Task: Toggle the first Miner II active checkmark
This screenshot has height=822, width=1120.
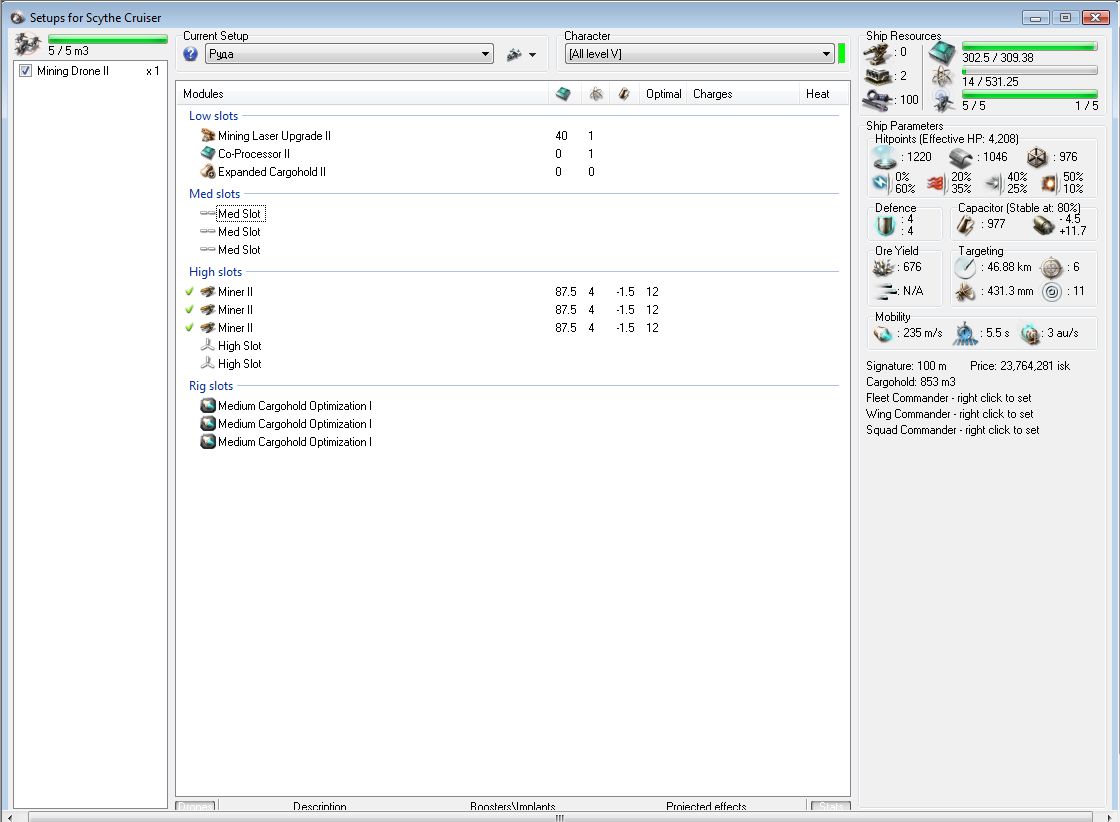Action: coord(189,291)
